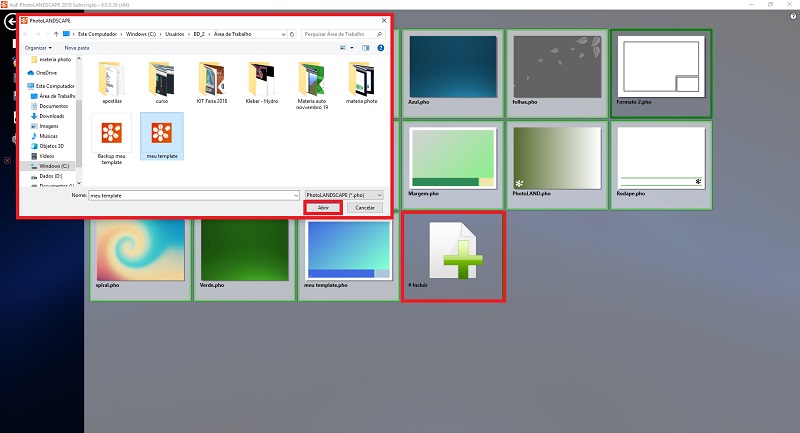Image resolution: width=800 pixels, height=433 pixels.
Task: Click the Este Computador icon in address bar
Action: (66, 34)
